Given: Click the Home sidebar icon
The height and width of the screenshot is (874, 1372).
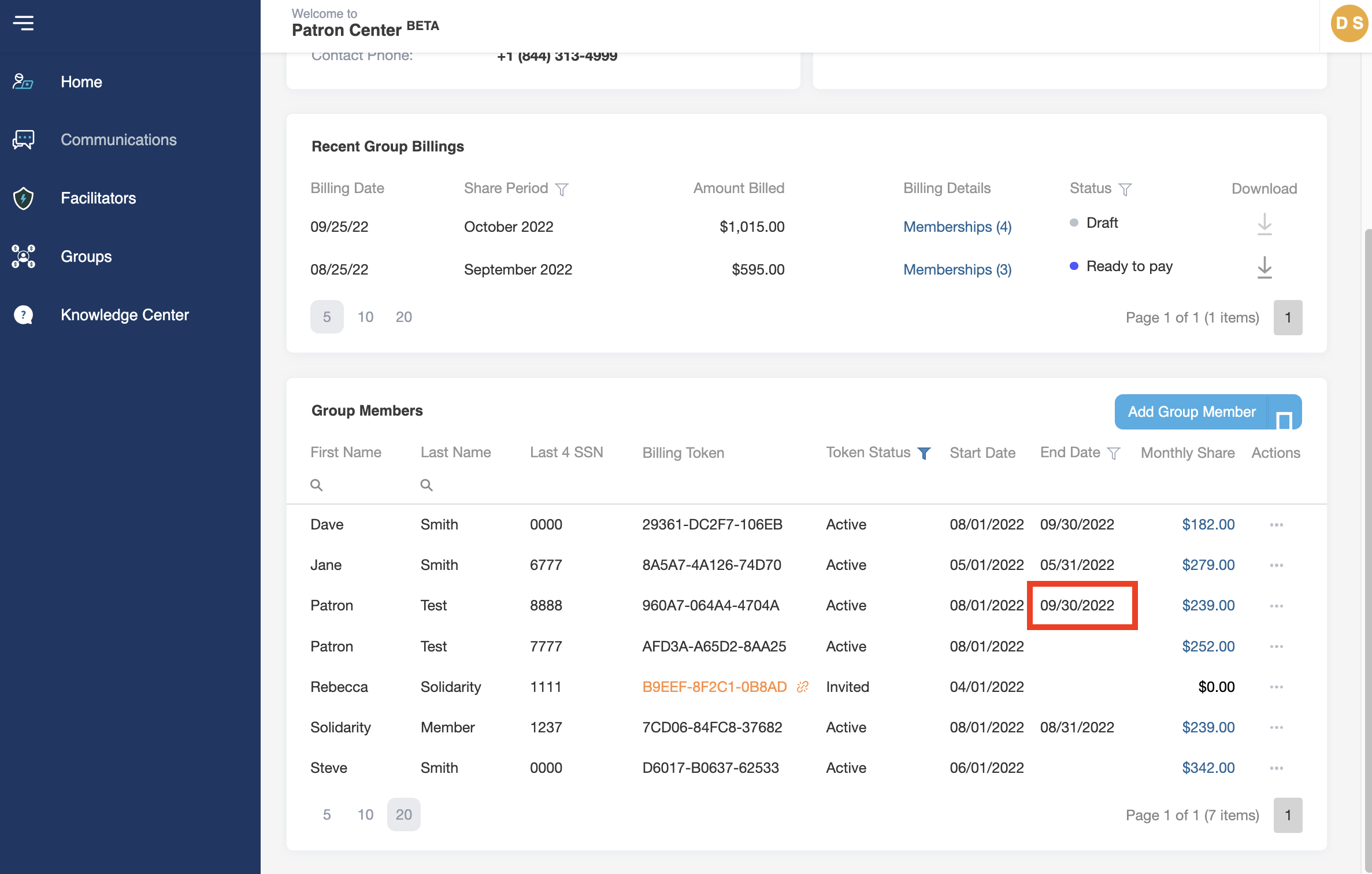Looking at the screenshot, I should tap(23, 82).
